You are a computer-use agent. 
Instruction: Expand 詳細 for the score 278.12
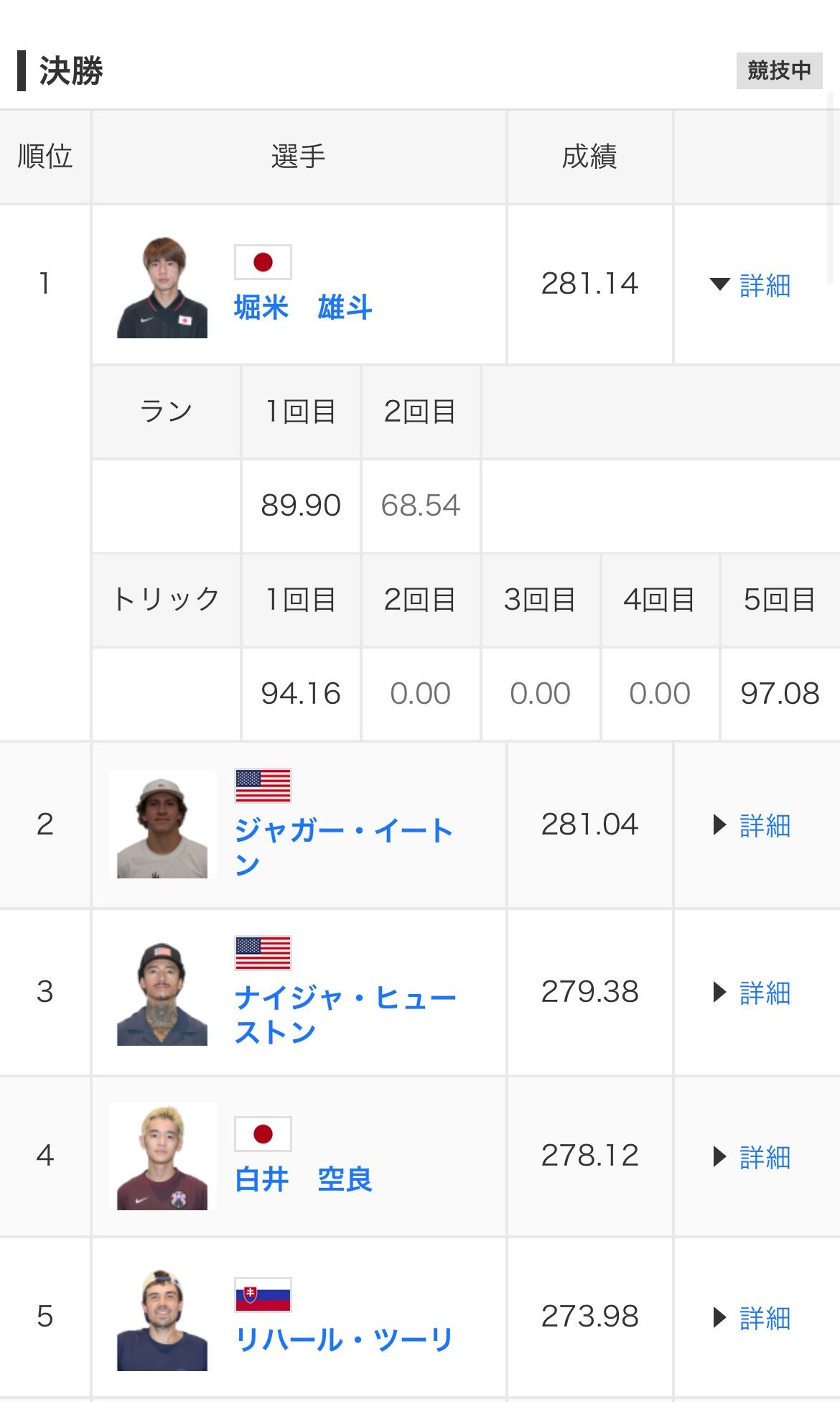[752, 1157]
